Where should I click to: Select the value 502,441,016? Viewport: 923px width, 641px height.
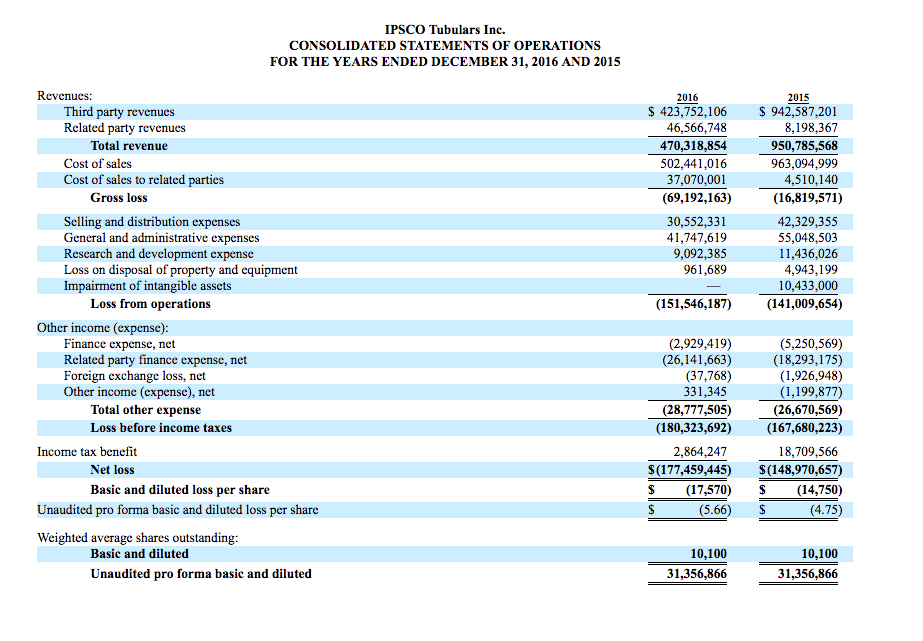tap(693, 164)
